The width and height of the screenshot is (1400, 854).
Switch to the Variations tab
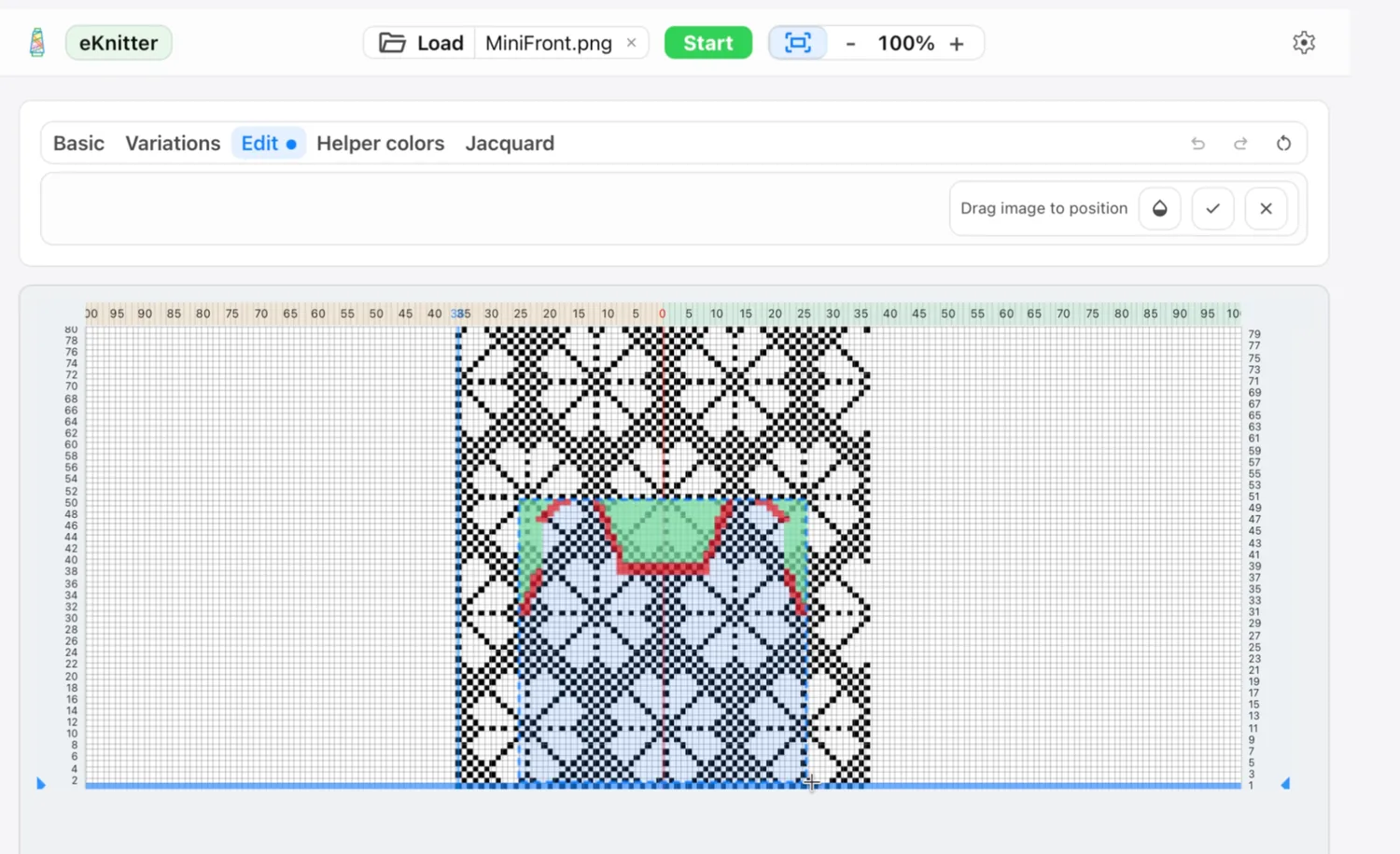click(173, 144)
